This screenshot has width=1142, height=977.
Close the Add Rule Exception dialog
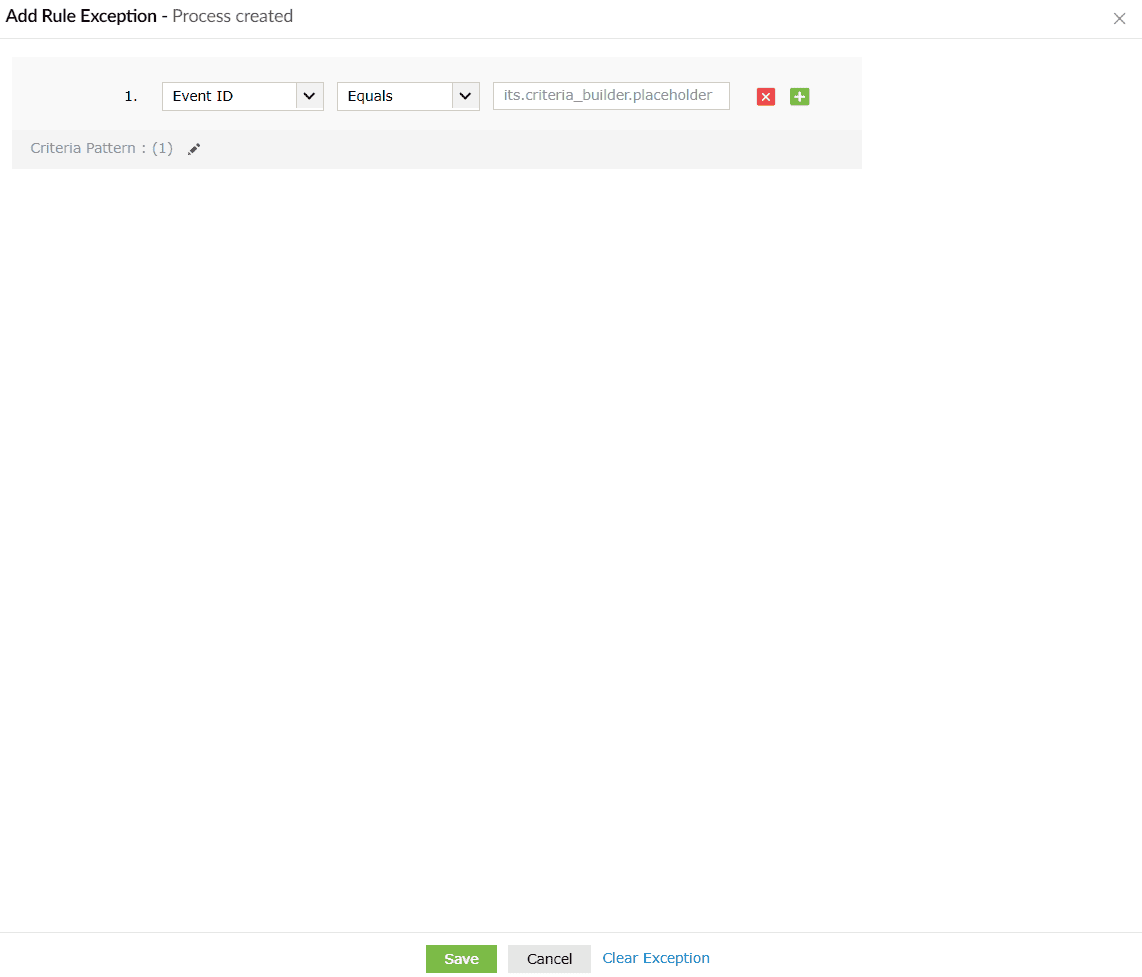[1119, 18]
